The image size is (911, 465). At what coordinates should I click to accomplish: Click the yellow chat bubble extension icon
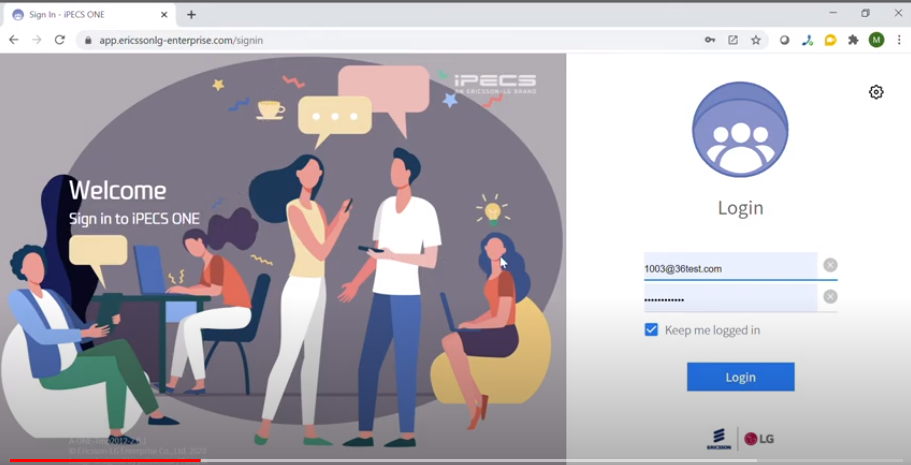[830, 40]
